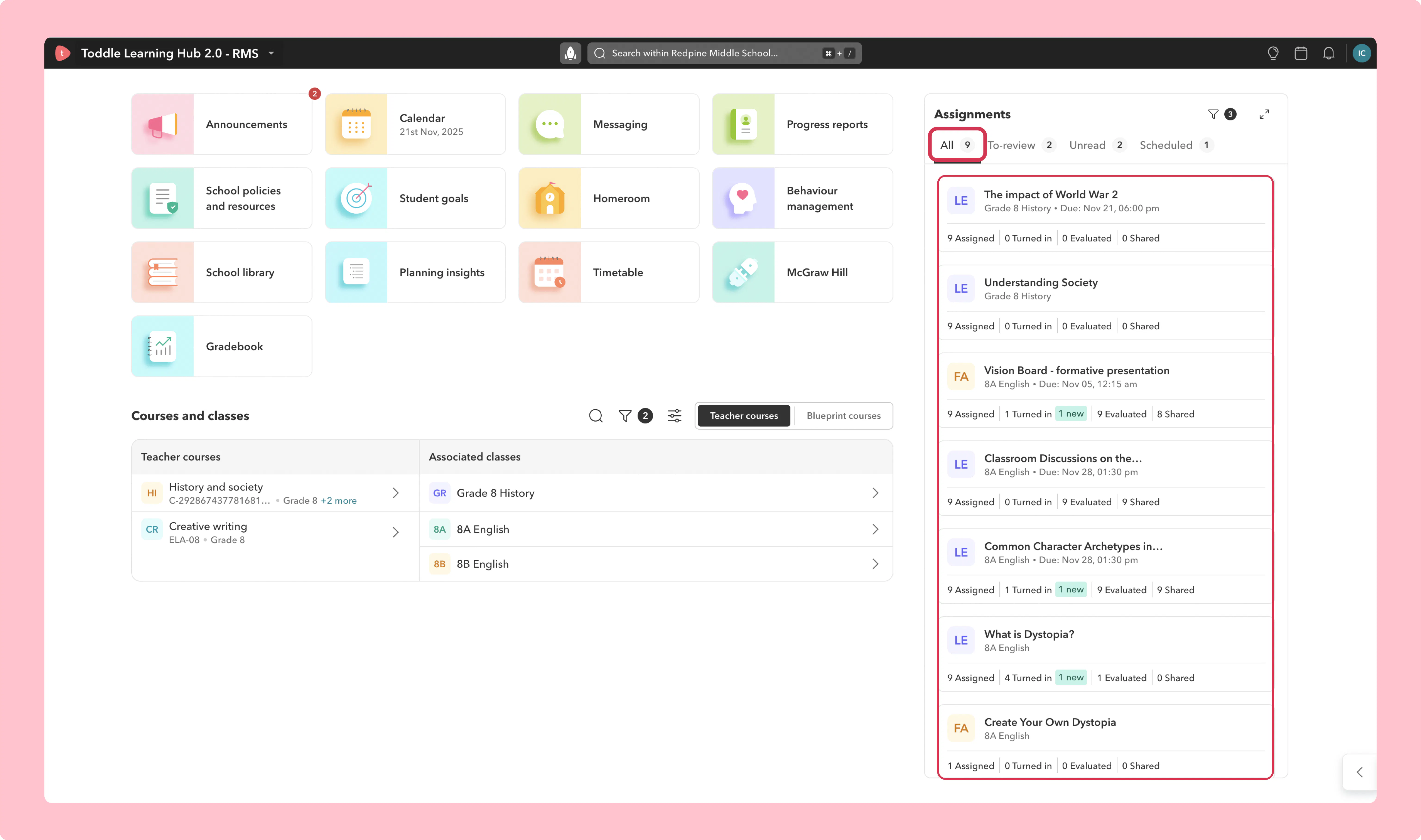This screenshot has width=1421, height=840.
Task: Click the Teacher courses column header
Action: coord(181,457)
